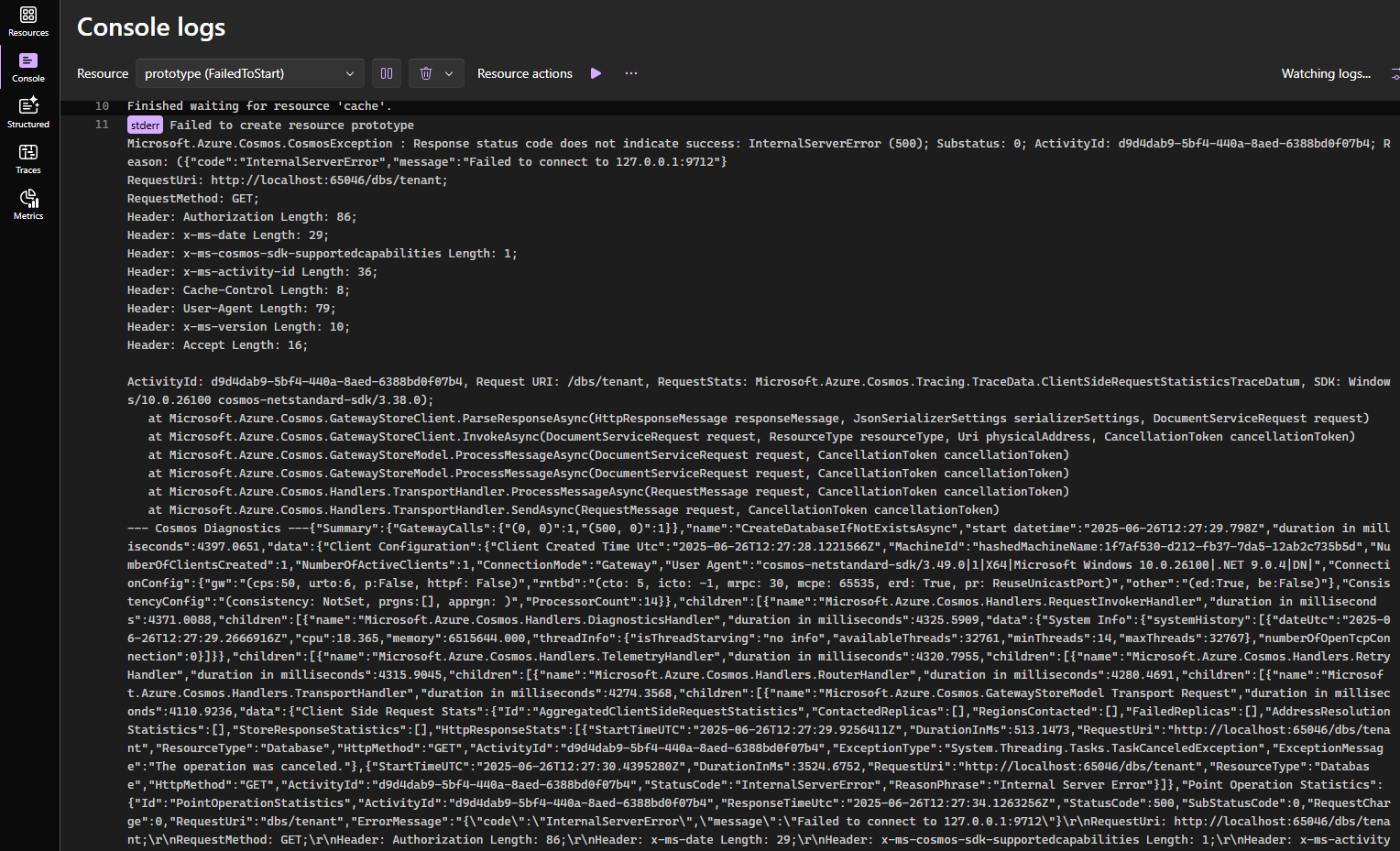This screenshot has height=851, width=1400.
Task: Click the "RequestMethod: GET;" line
Action: click(192, 198)
